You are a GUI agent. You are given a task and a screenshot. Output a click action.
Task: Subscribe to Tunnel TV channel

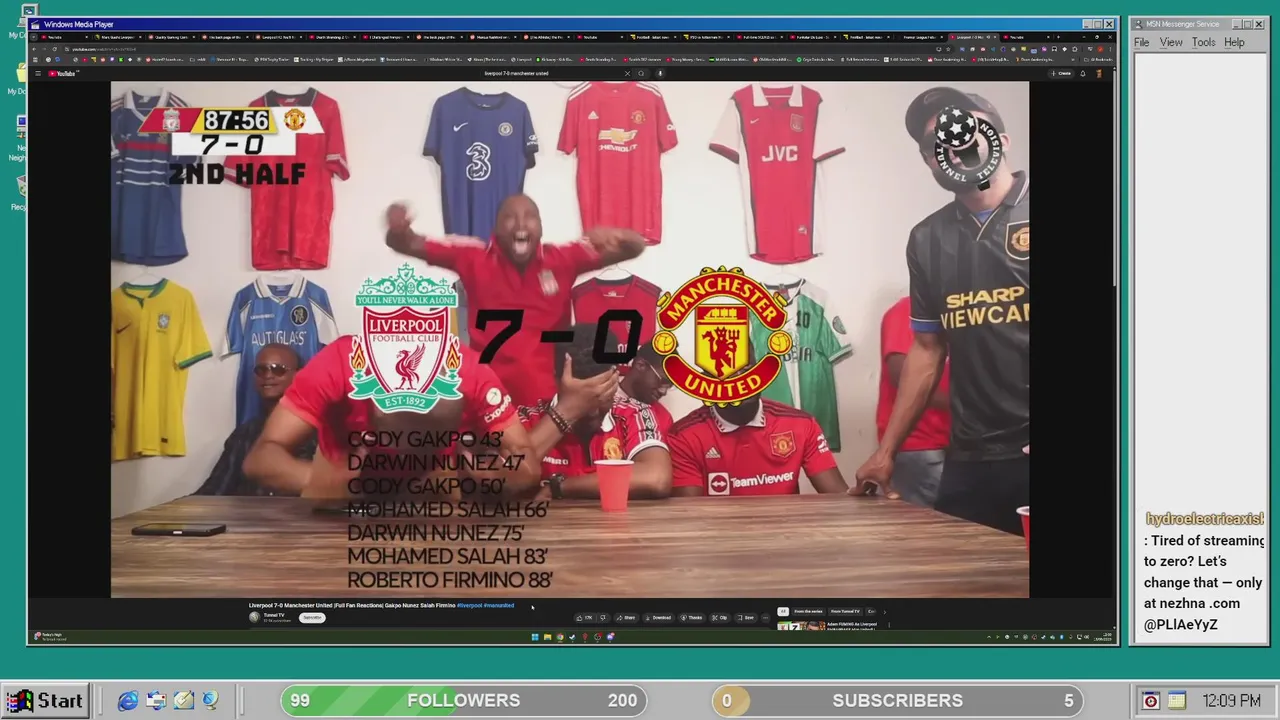point(312,617)
